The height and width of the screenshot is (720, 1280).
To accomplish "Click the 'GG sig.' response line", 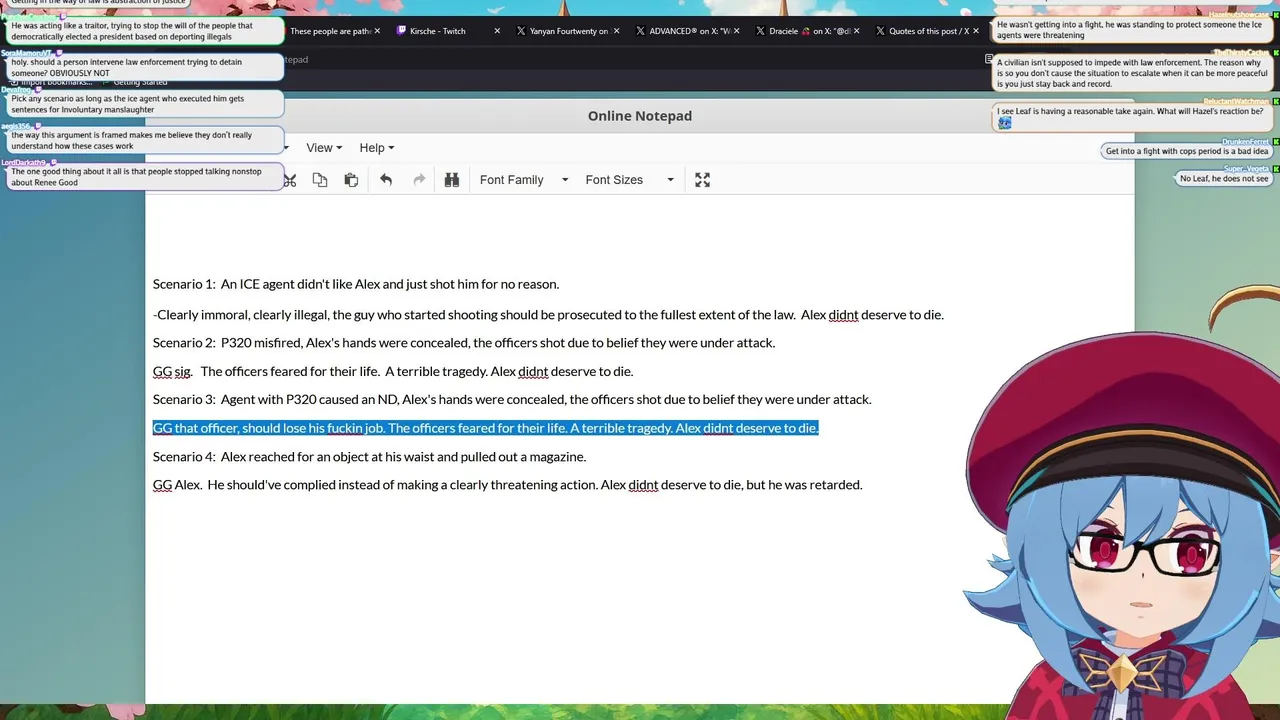I will (x=393, y=371).
